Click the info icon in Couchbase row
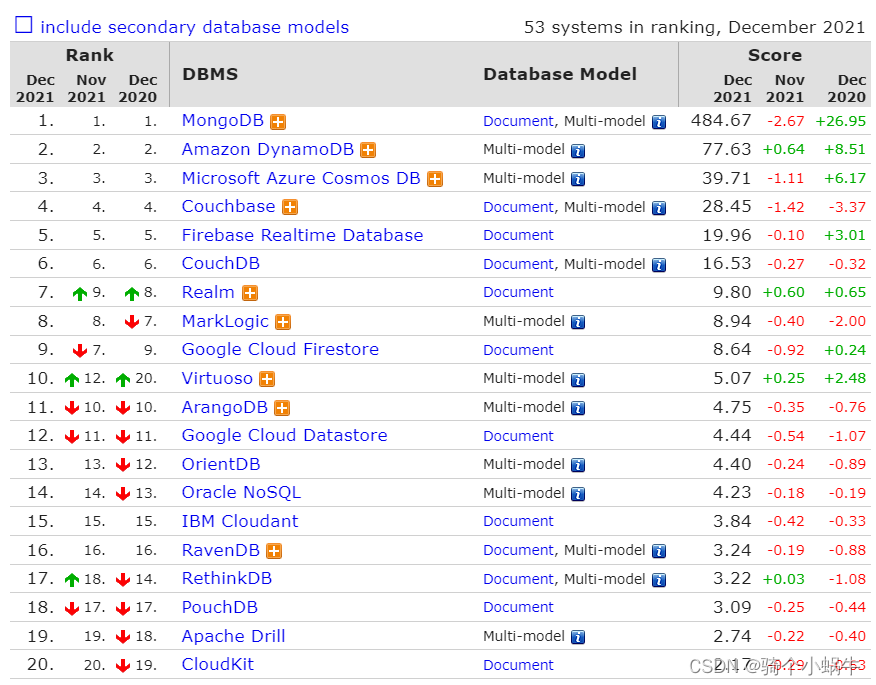Viewport: 876px width, 685px height. click(x=659, y=208)
